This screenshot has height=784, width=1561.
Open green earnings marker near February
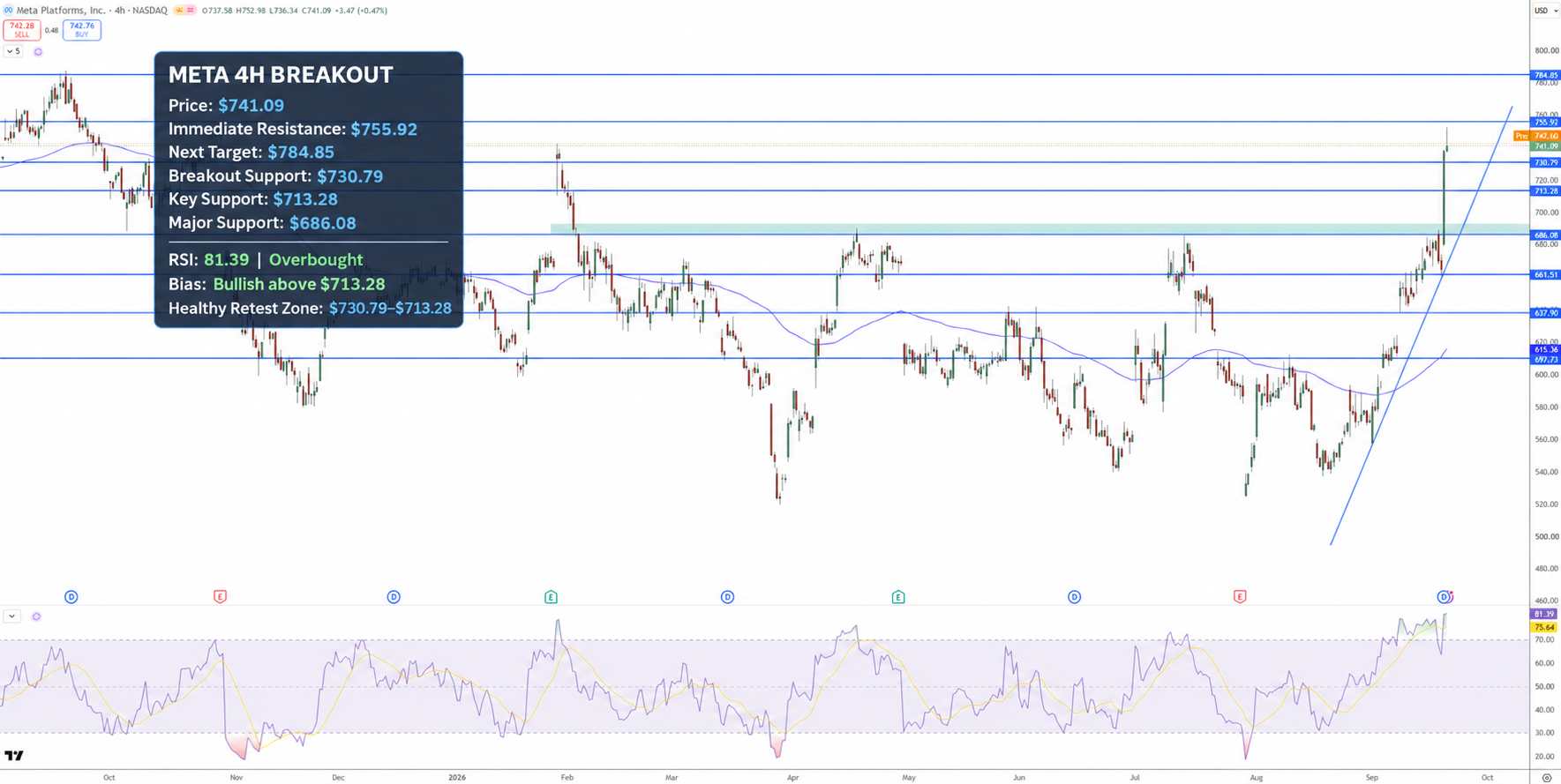pos(551,597)
